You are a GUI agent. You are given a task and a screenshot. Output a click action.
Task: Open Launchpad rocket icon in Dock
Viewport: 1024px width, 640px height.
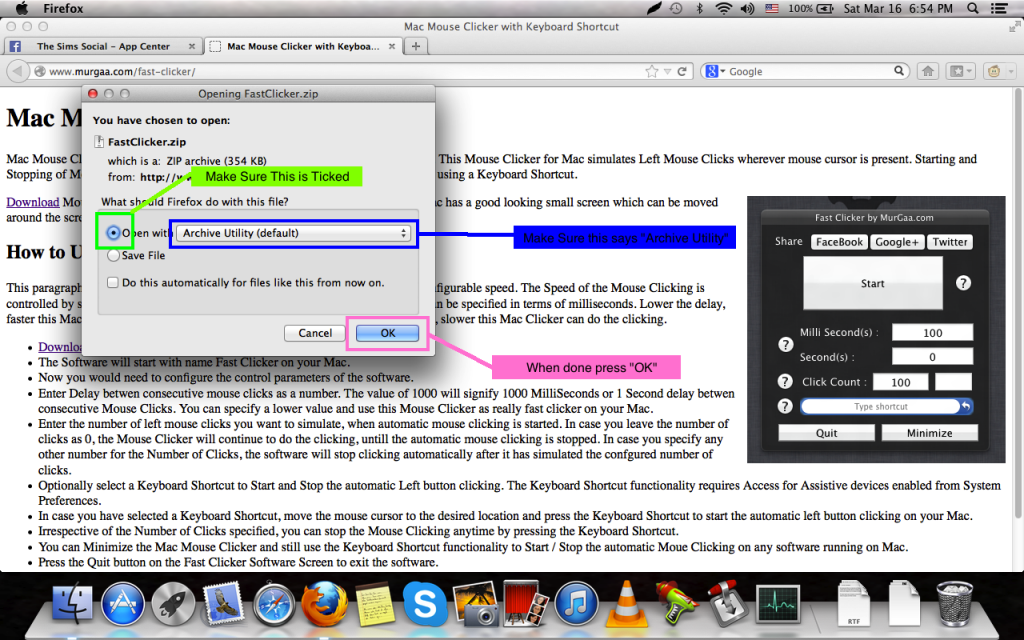point(173,603)
